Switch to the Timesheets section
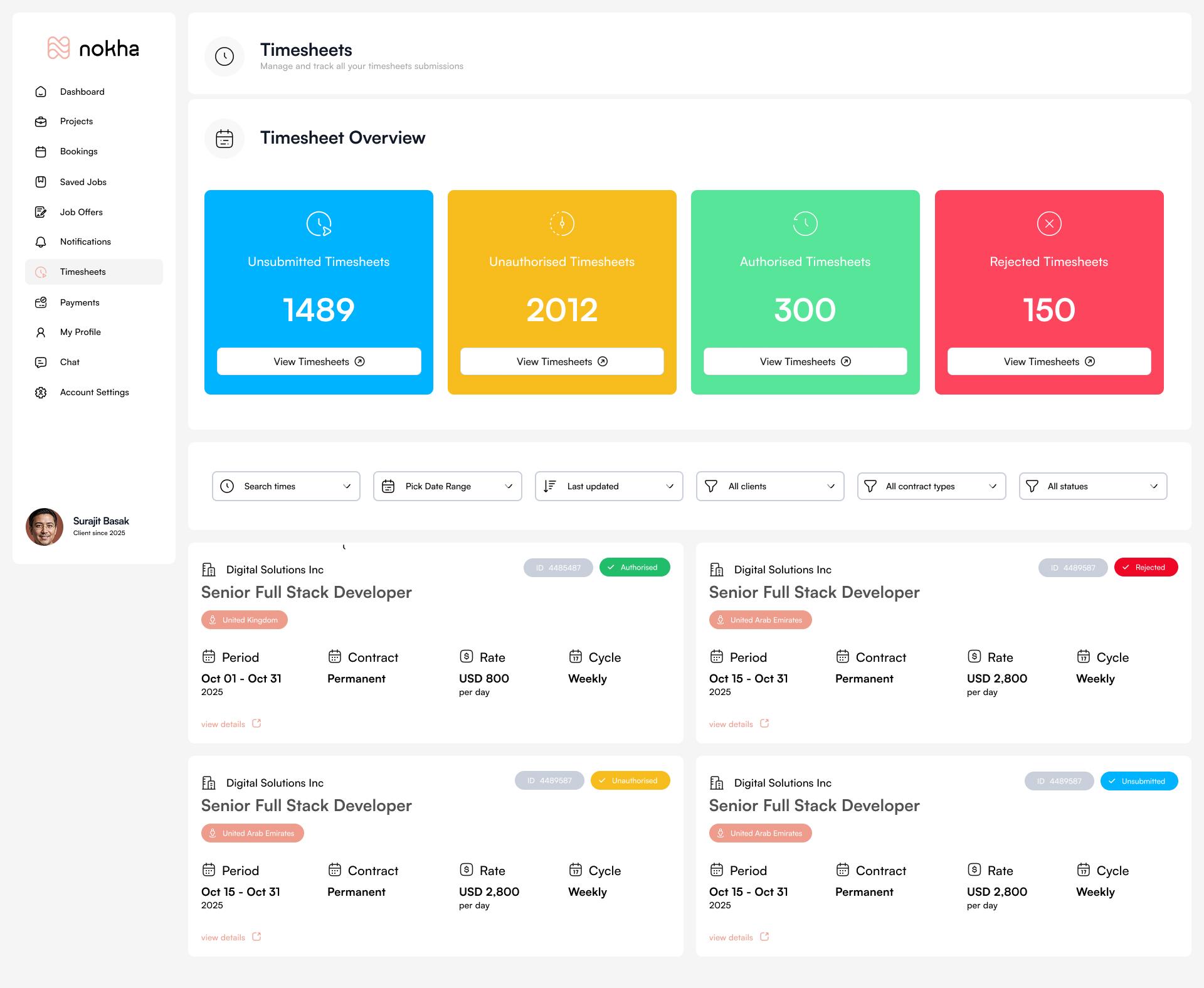 point(82,272)
